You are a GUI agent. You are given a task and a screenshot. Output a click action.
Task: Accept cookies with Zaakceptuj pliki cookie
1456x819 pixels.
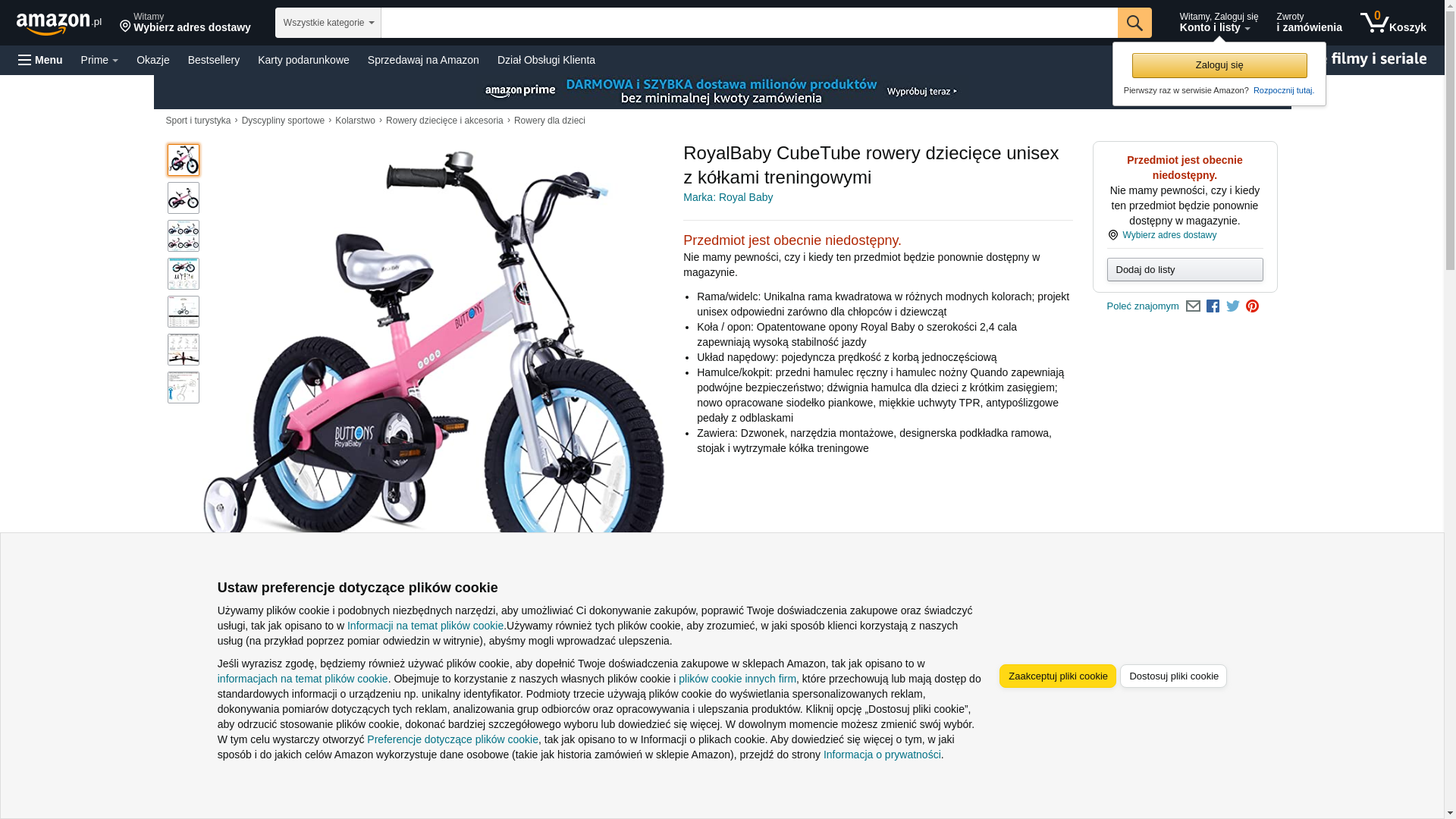coord(1057,676)
